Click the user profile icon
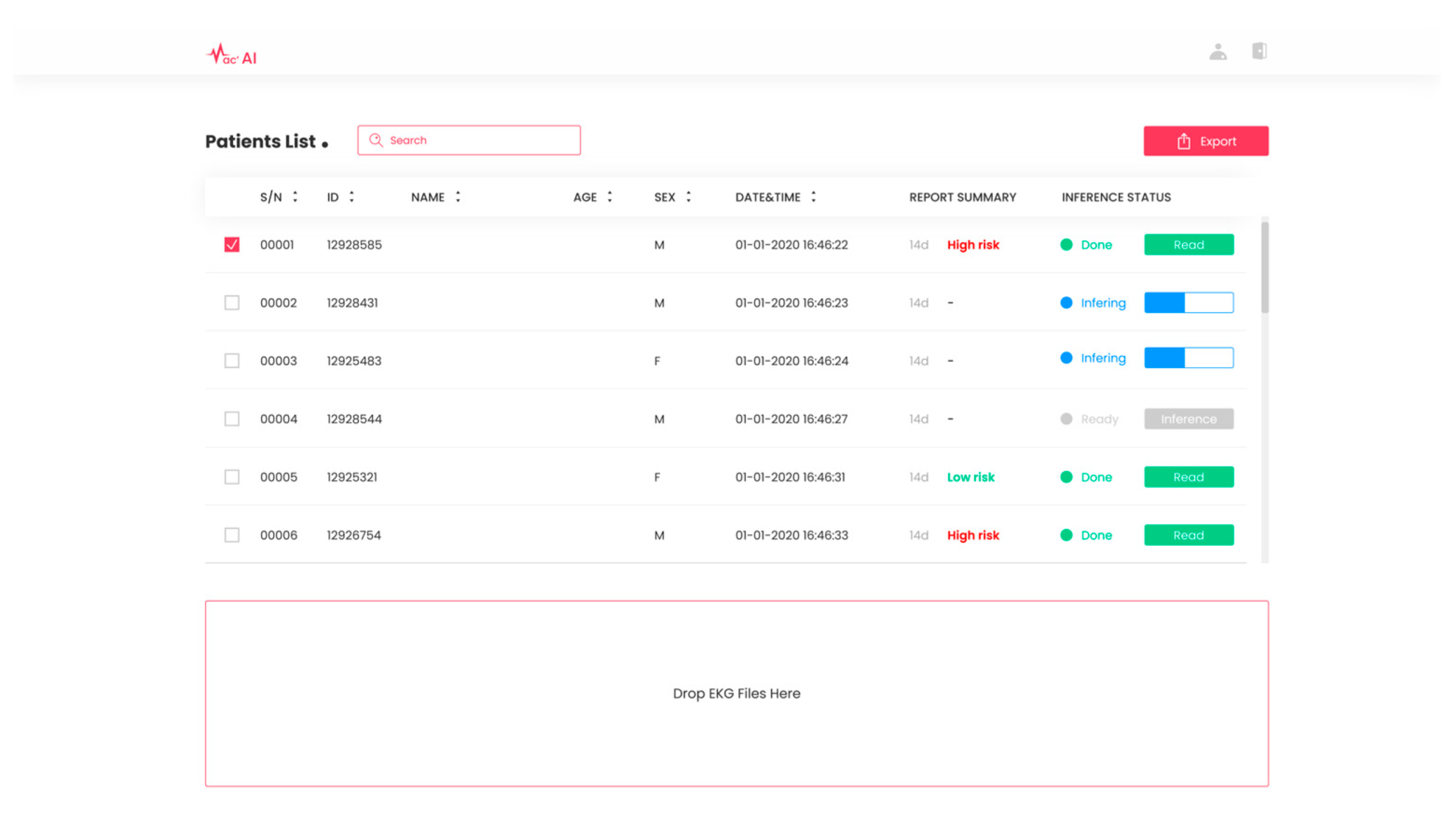This screenshot has height=829, width=1456. (1217, 52)
